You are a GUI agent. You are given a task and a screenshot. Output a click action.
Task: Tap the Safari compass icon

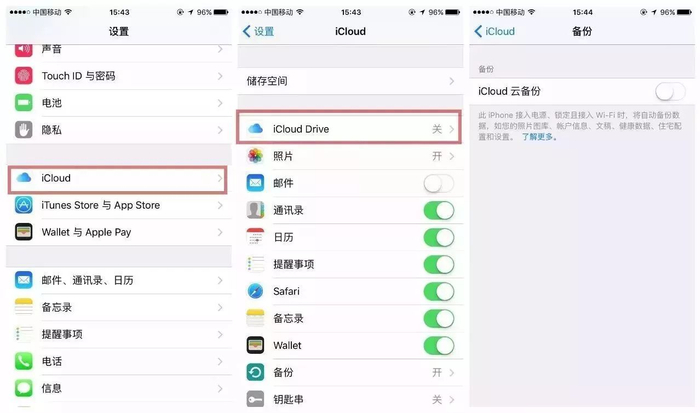(255, 291)
